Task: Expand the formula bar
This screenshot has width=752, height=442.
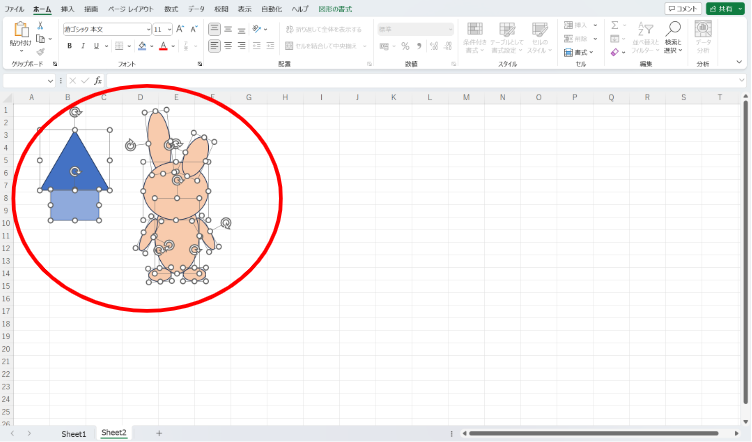Action: pos(742,81)
